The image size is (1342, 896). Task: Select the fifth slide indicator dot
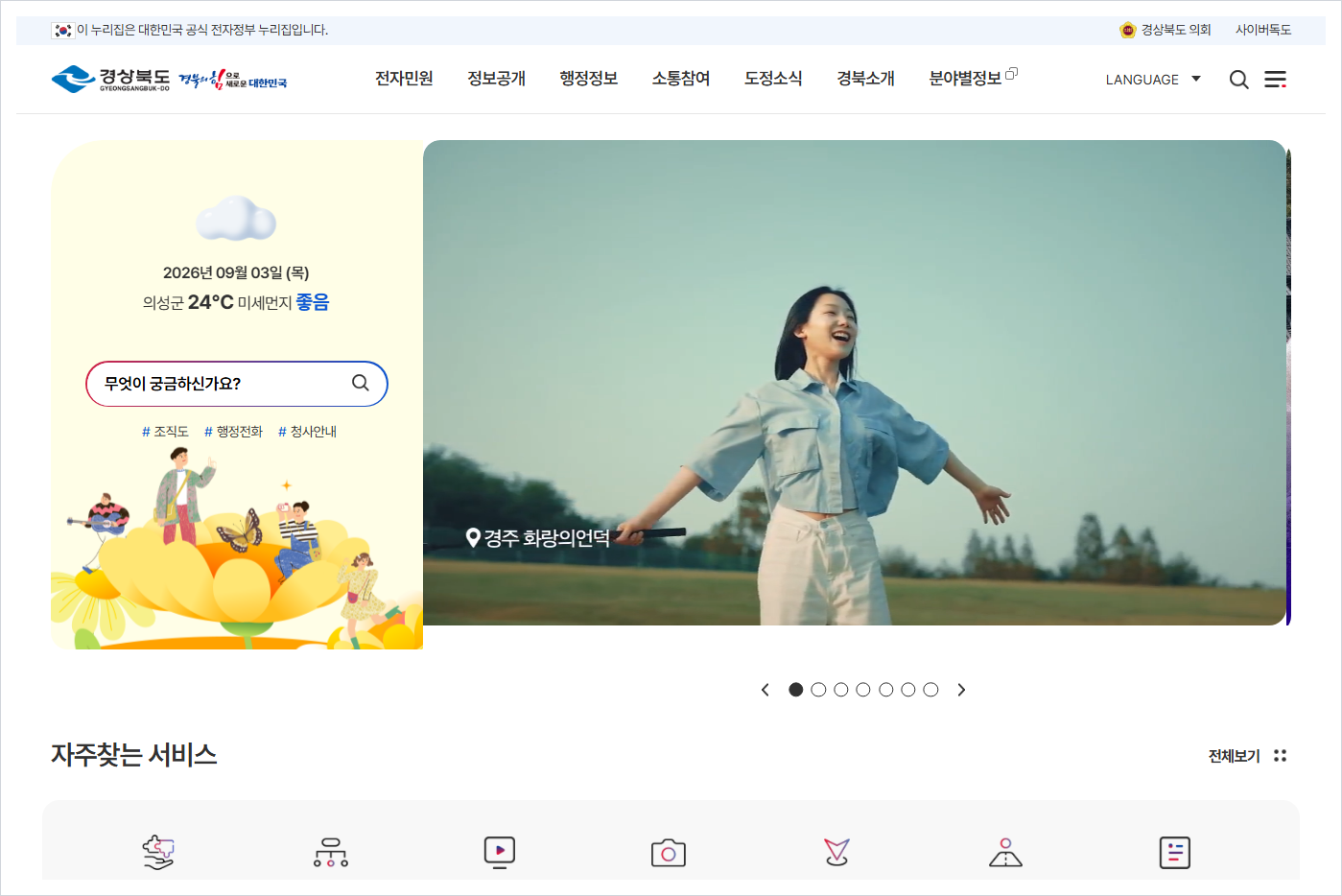(x=886, y=690)
